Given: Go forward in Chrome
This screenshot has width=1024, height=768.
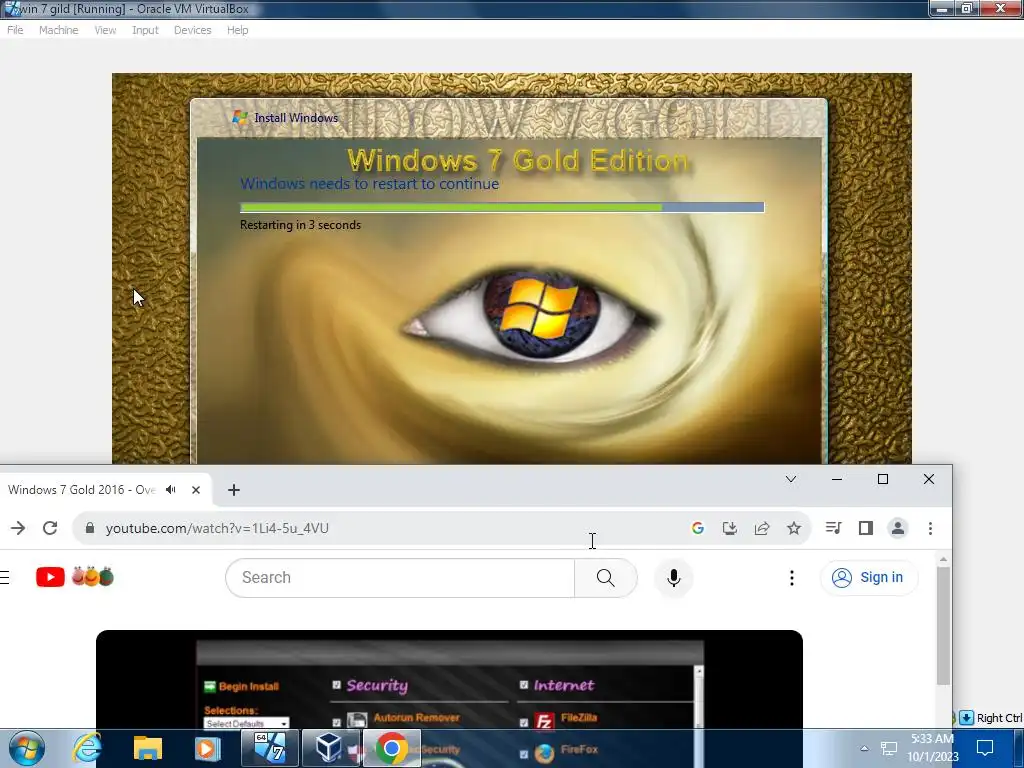Looking at the screenshot, I should click(x=18, y=528).
